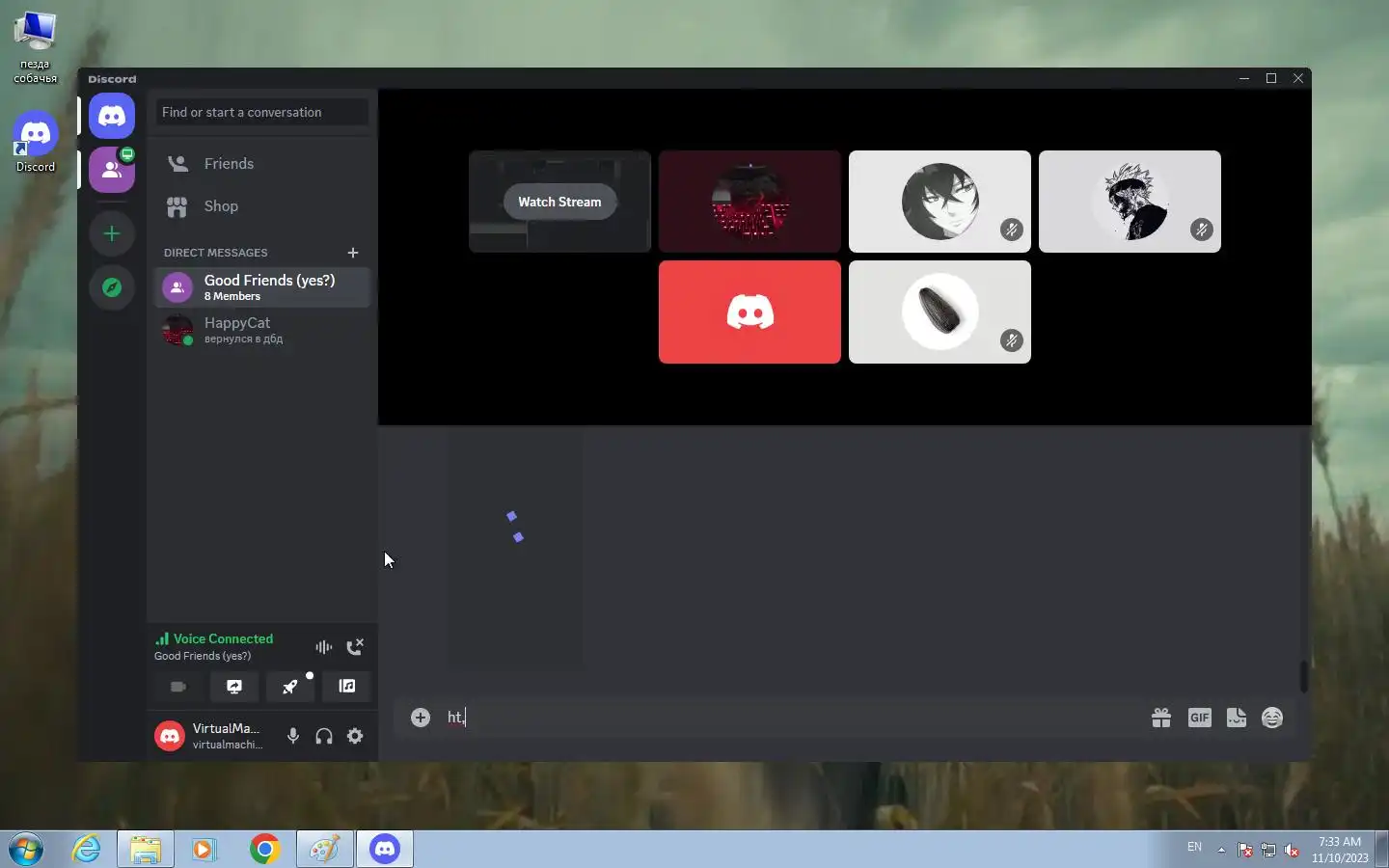This screenshot has height=868, width=1389.
Task: Start an activity rocket icon
Action: pos(290,687)
